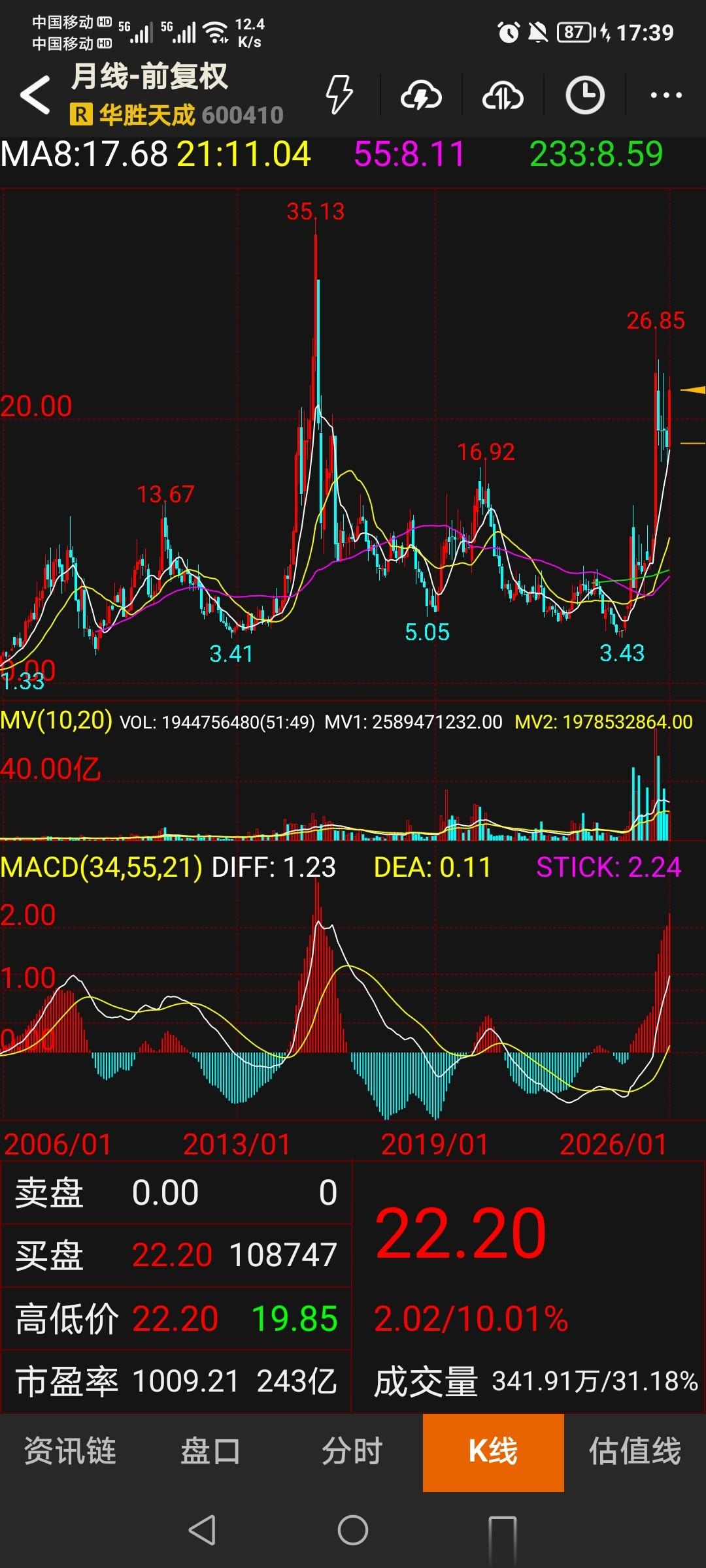This screenshot has height=1568, width=706.
Task: Tap the 40.00亿 volume axis label
Action: [x=50, y=769]
